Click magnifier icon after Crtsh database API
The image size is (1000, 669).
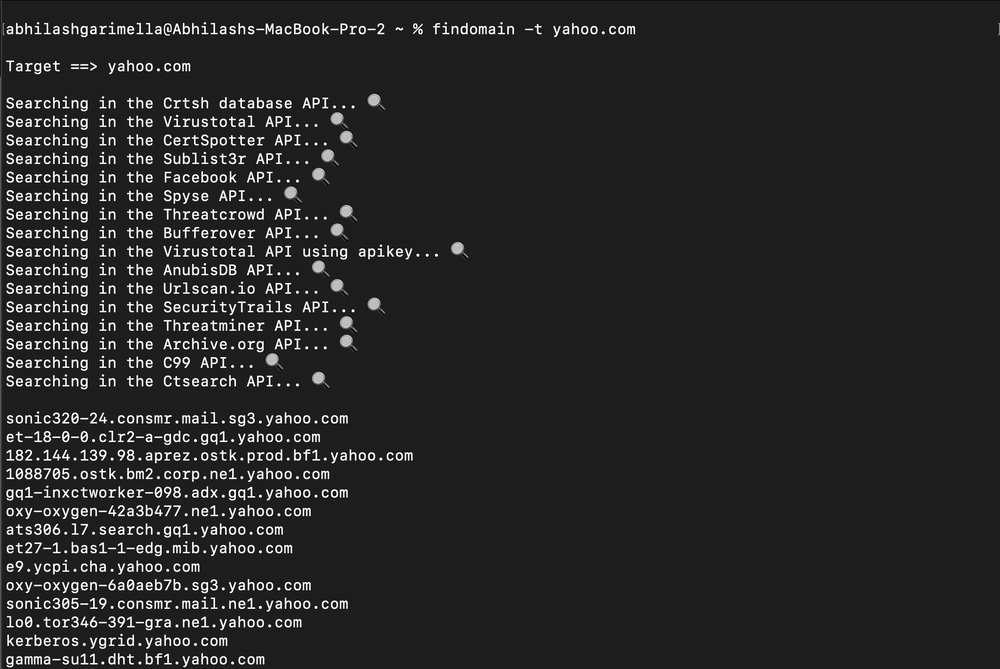click(376, 103)
